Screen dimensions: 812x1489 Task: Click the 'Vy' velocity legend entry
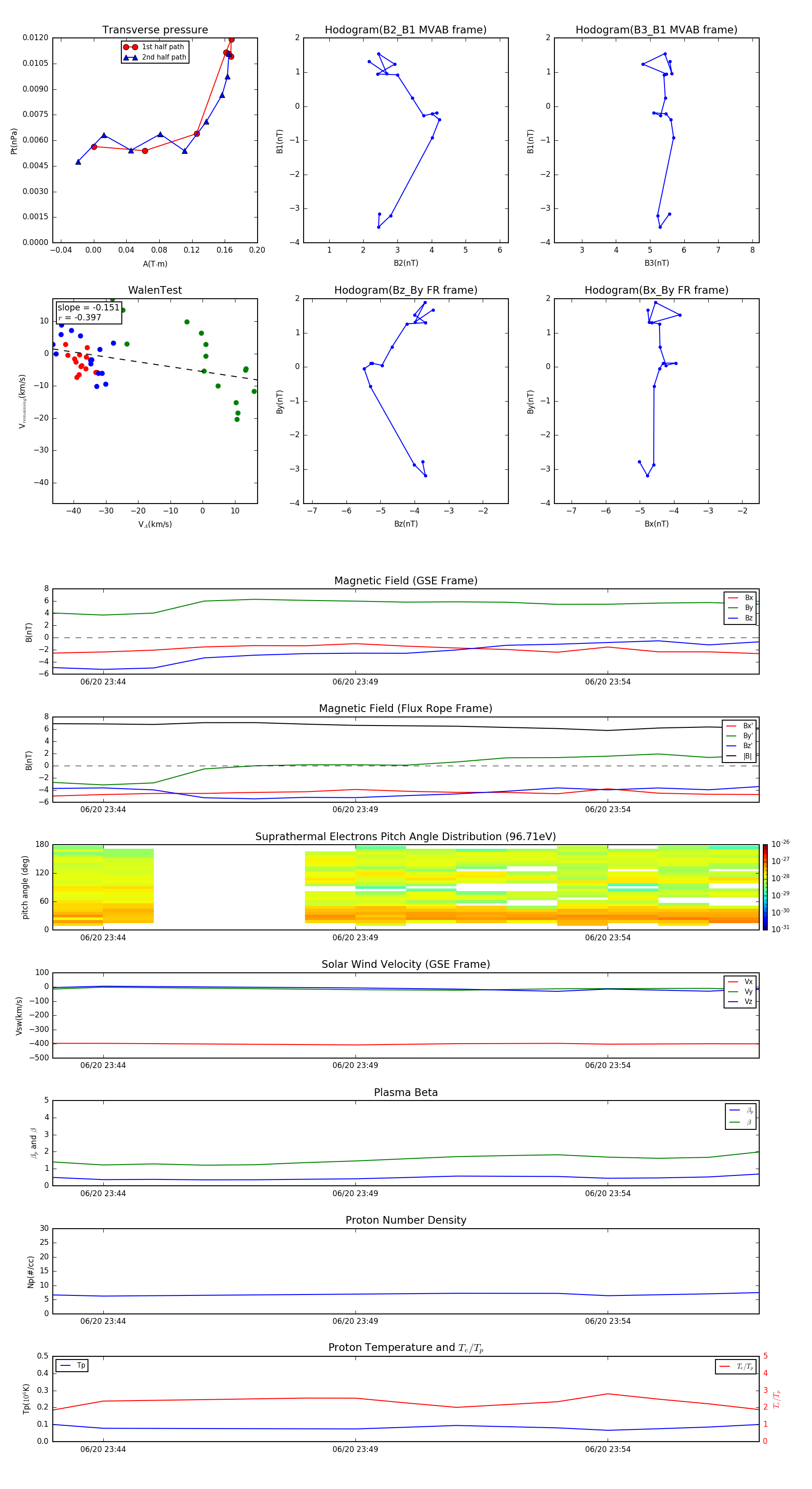[740, 992]
